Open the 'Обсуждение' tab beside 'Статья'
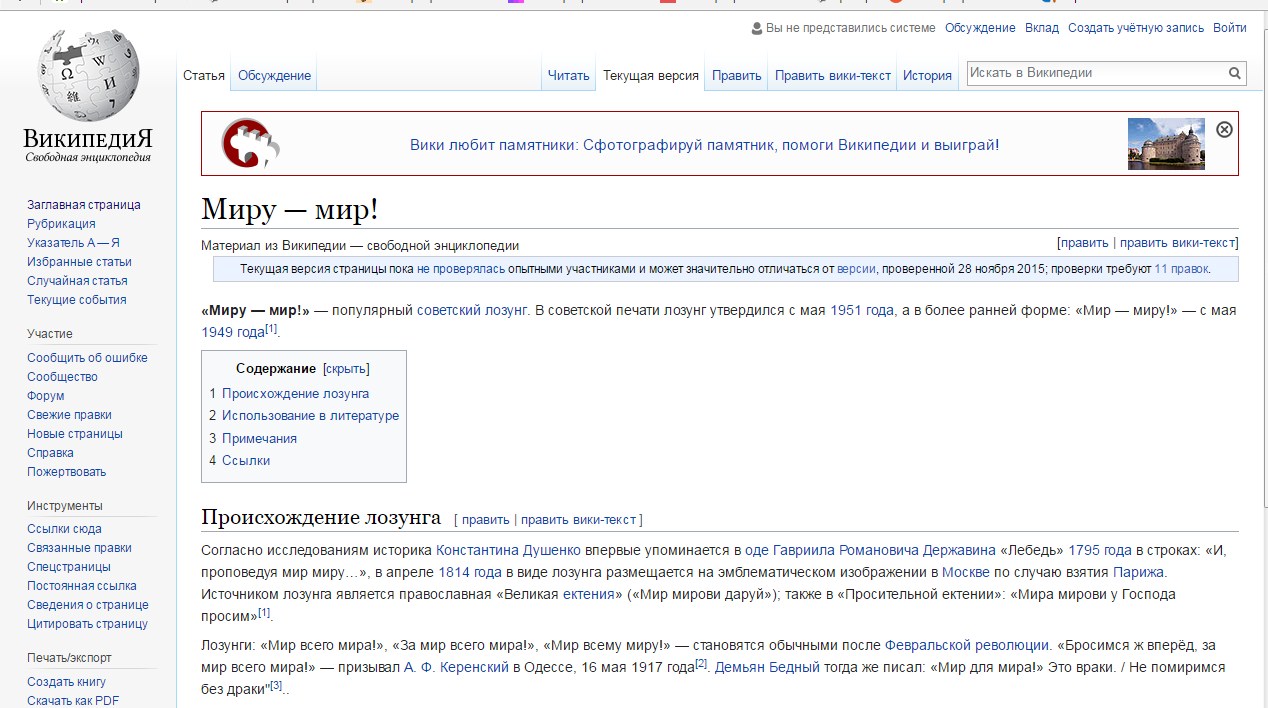Screen dimensions: 1268x708 (274, 76)
